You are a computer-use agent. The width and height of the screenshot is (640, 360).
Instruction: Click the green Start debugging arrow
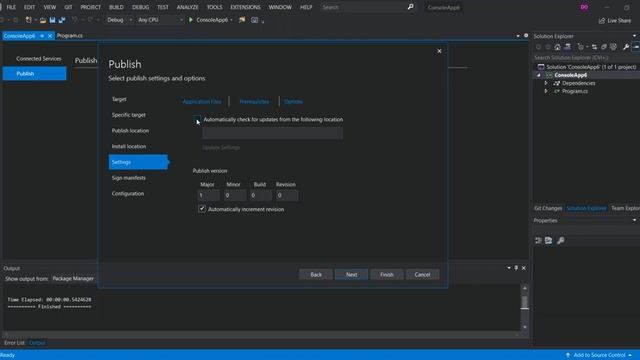coord(191,20)
